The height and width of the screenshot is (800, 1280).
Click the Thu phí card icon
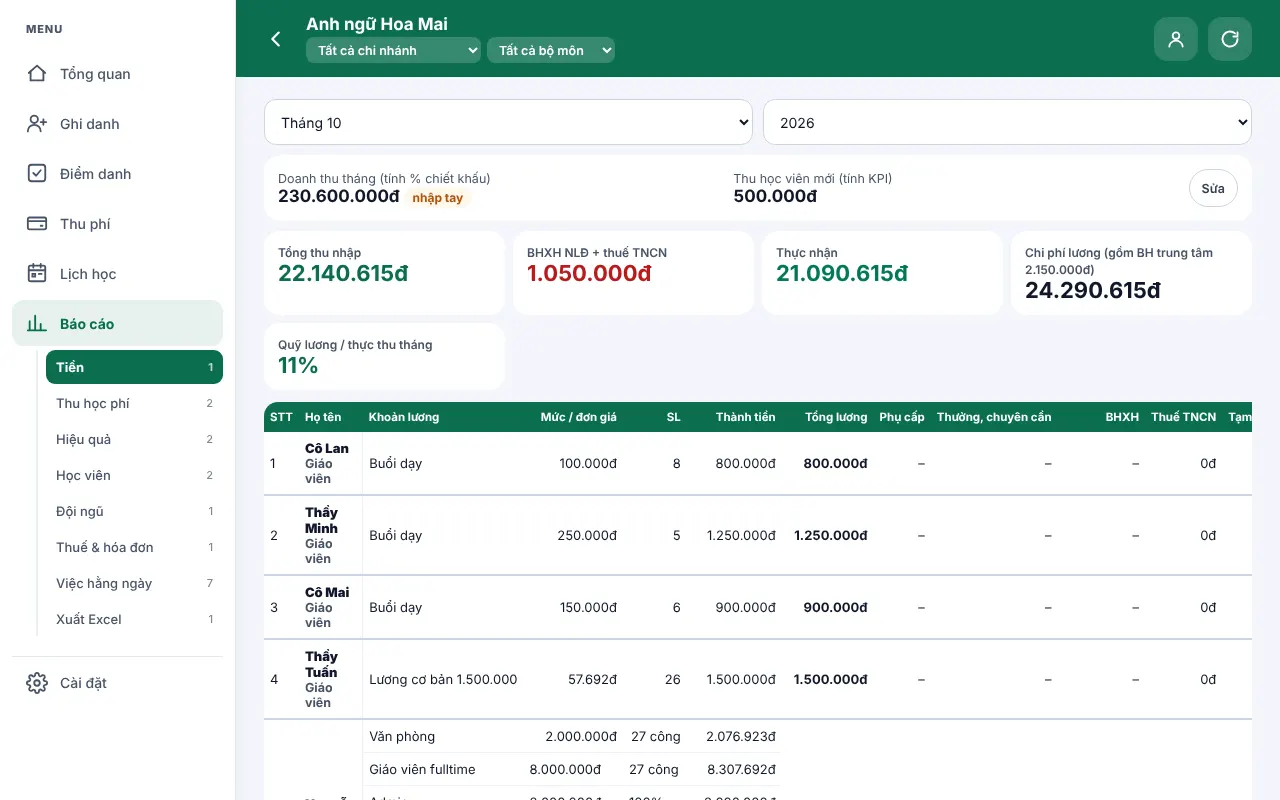click(x=37, y=224)
